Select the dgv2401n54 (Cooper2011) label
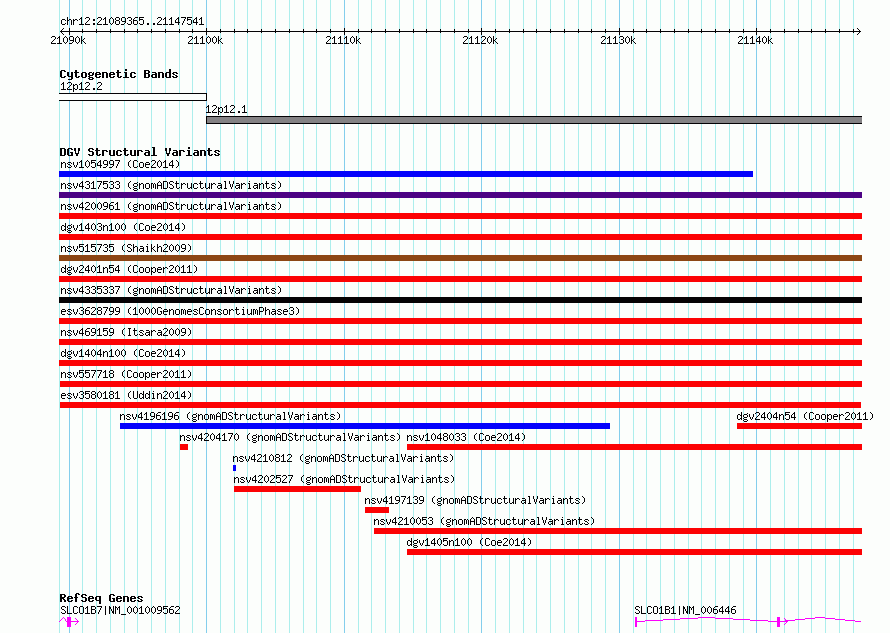890x633 pixels. tap(129, 269)
